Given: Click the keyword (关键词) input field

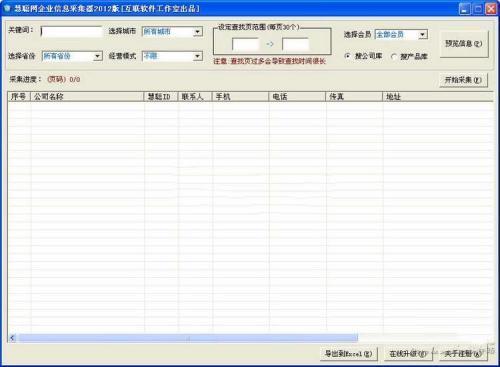Looking at the screenshot, I should (x=71, y=32).
